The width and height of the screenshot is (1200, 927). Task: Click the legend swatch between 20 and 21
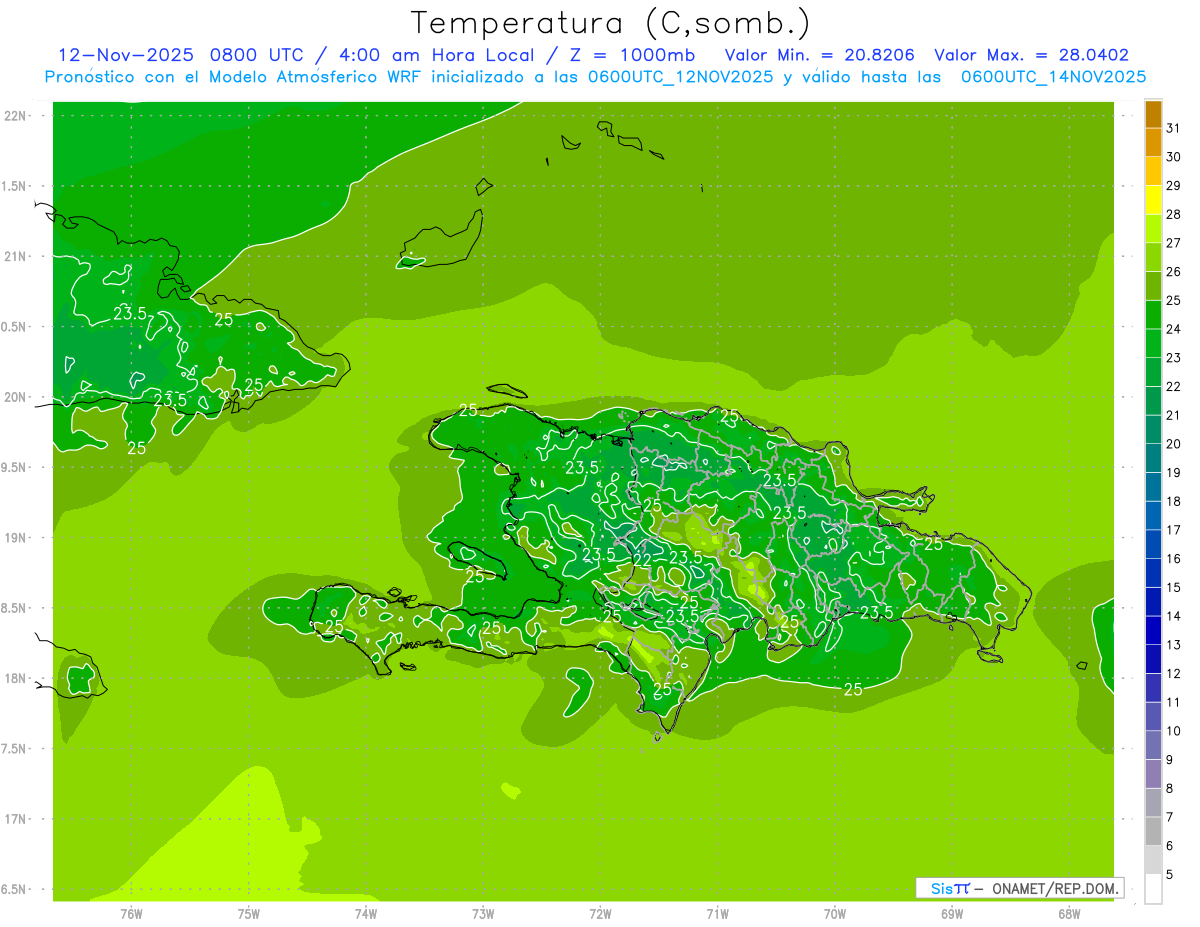(1153, 430)
